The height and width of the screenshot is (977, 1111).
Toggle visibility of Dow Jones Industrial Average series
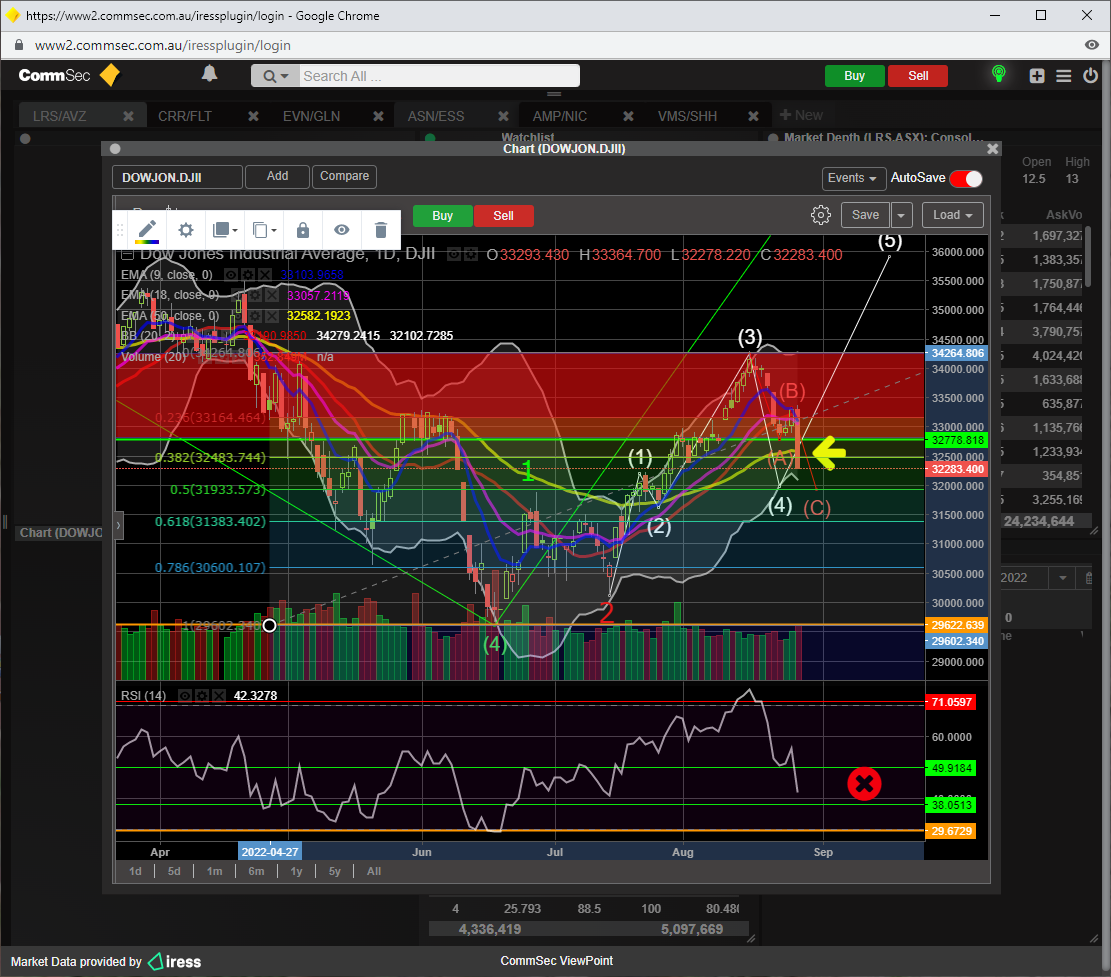453,254
